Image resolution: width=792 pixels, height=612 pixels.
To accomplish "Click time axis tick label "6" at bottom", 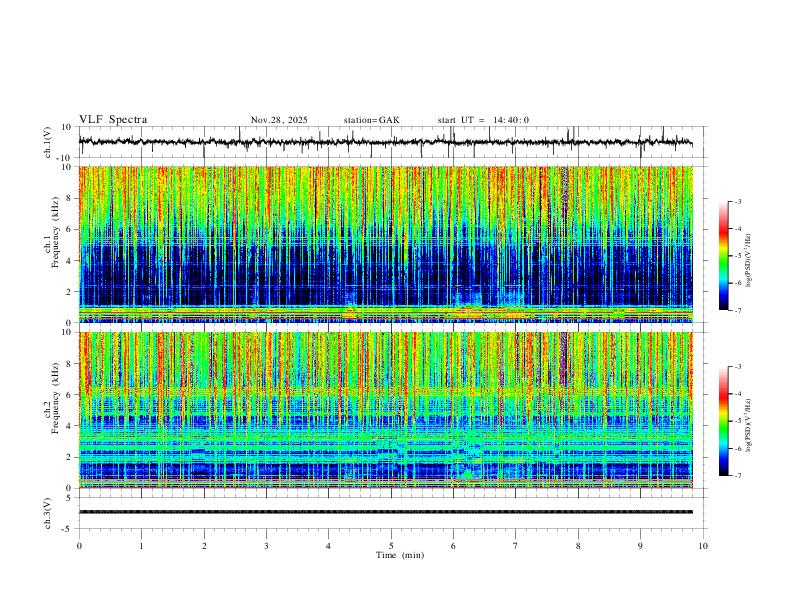I will coord(453,546).
